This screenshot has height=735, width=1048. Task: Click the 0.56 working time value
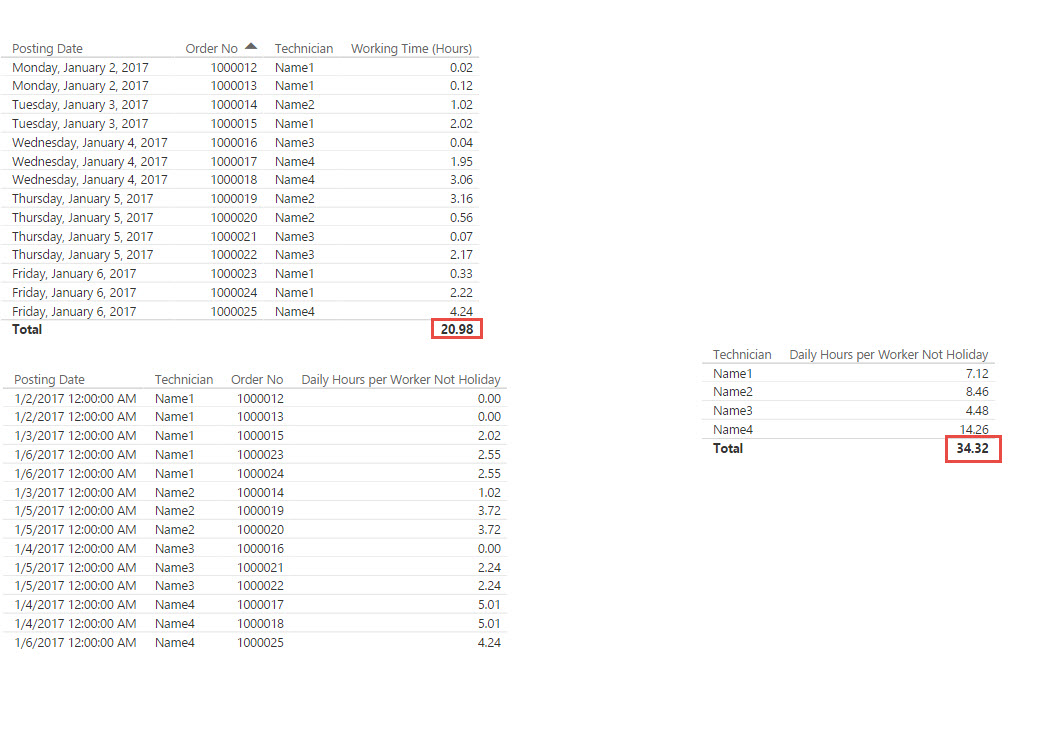point(461,218)
